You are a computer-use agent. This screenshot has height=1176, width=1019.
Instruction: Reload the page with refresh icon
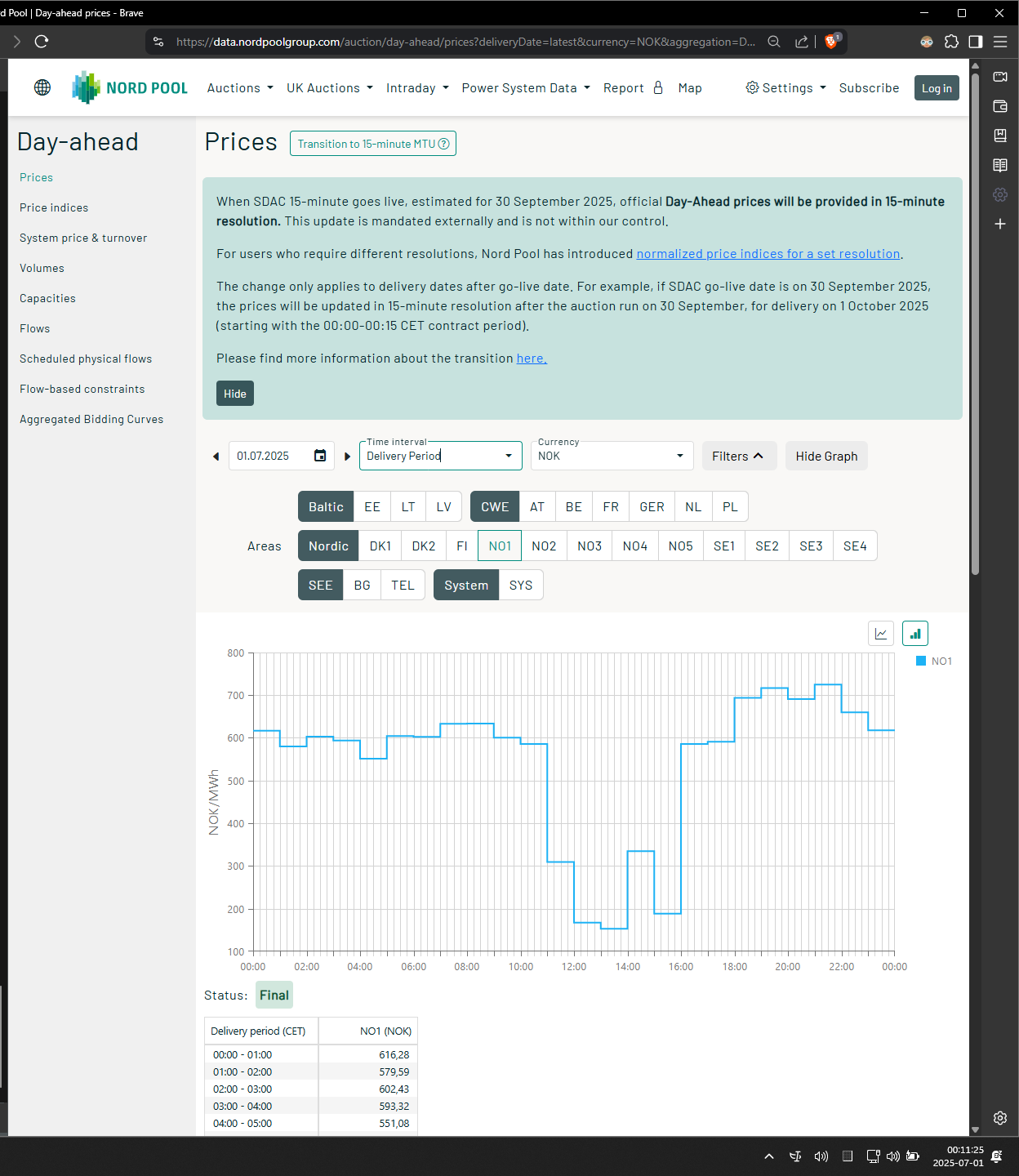point(42,42)
